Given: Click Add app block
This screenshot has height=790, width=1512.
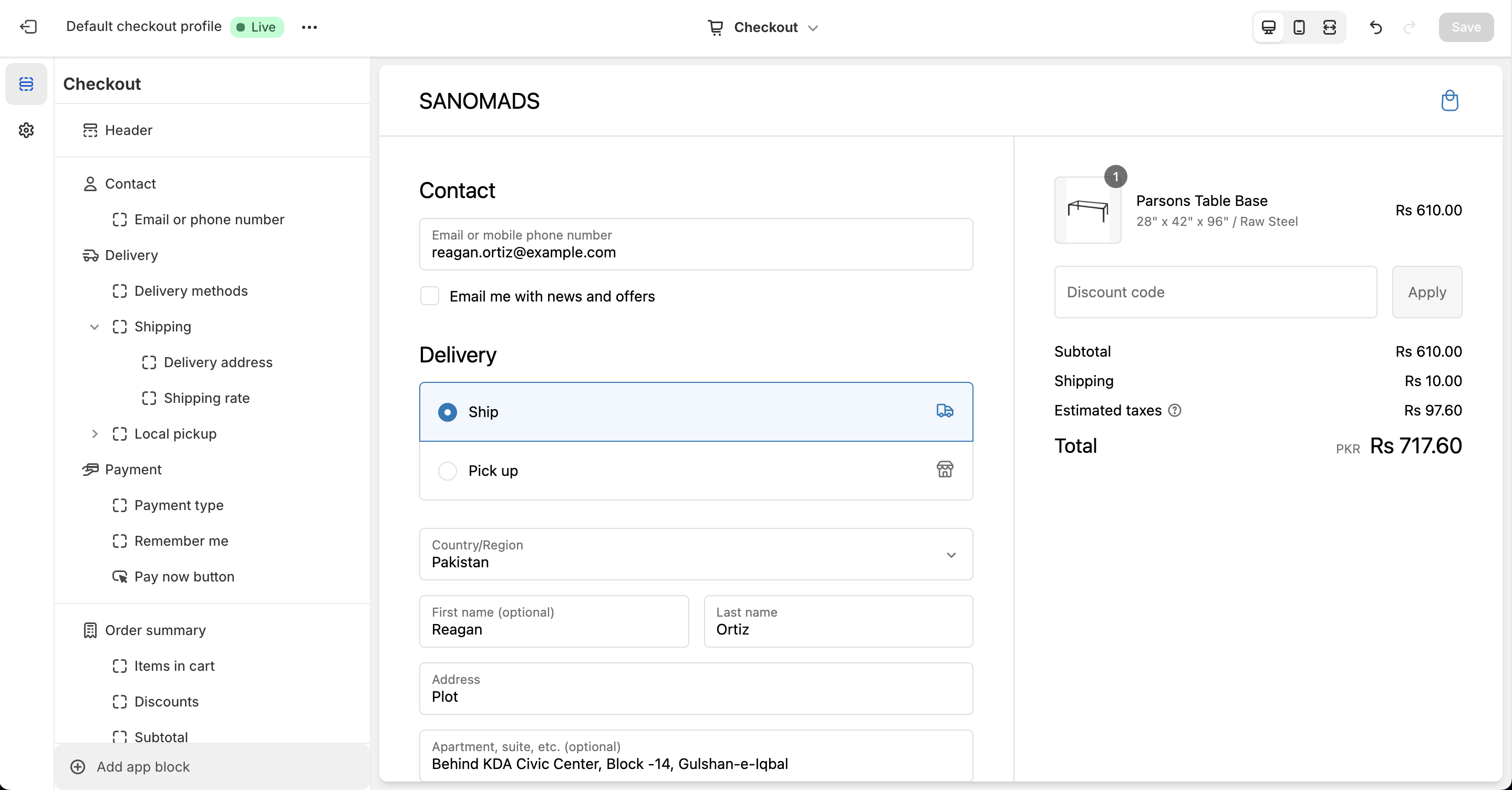Looking at the screenshot, I should point(212,766).
